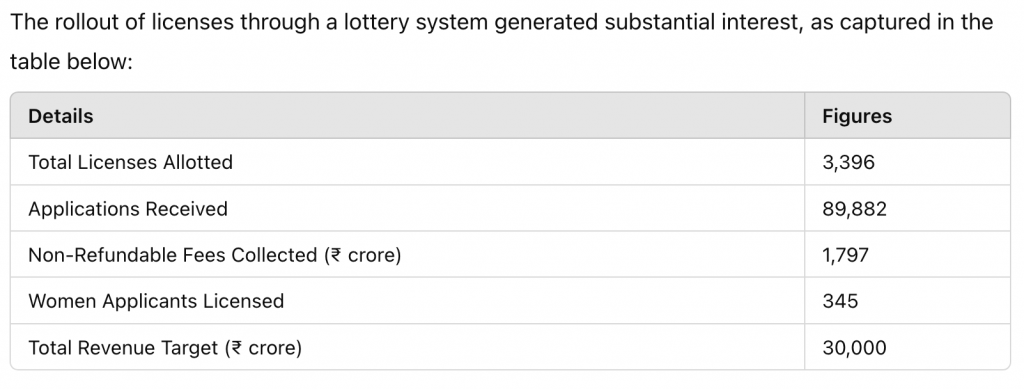Image resolution: width=1024 pixels, height=389 pixels.
Task: Select the 3,396 figure cell
Action: point(907,162)
